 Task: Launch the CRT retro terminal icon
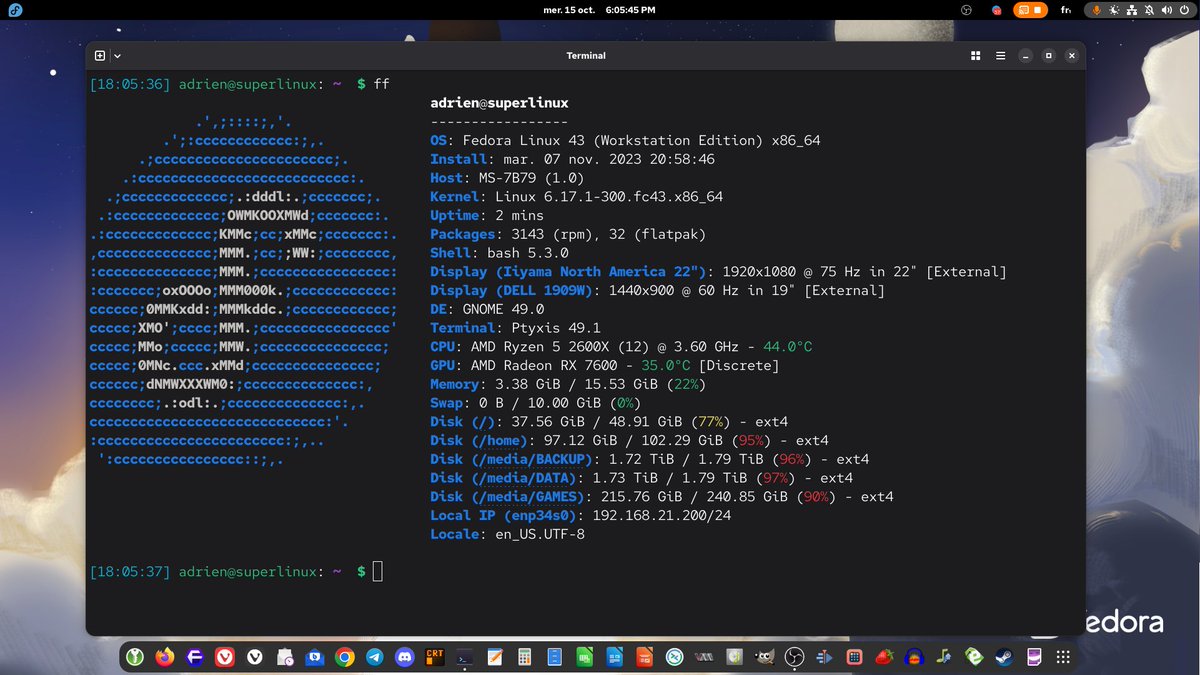tap(434, 657)
